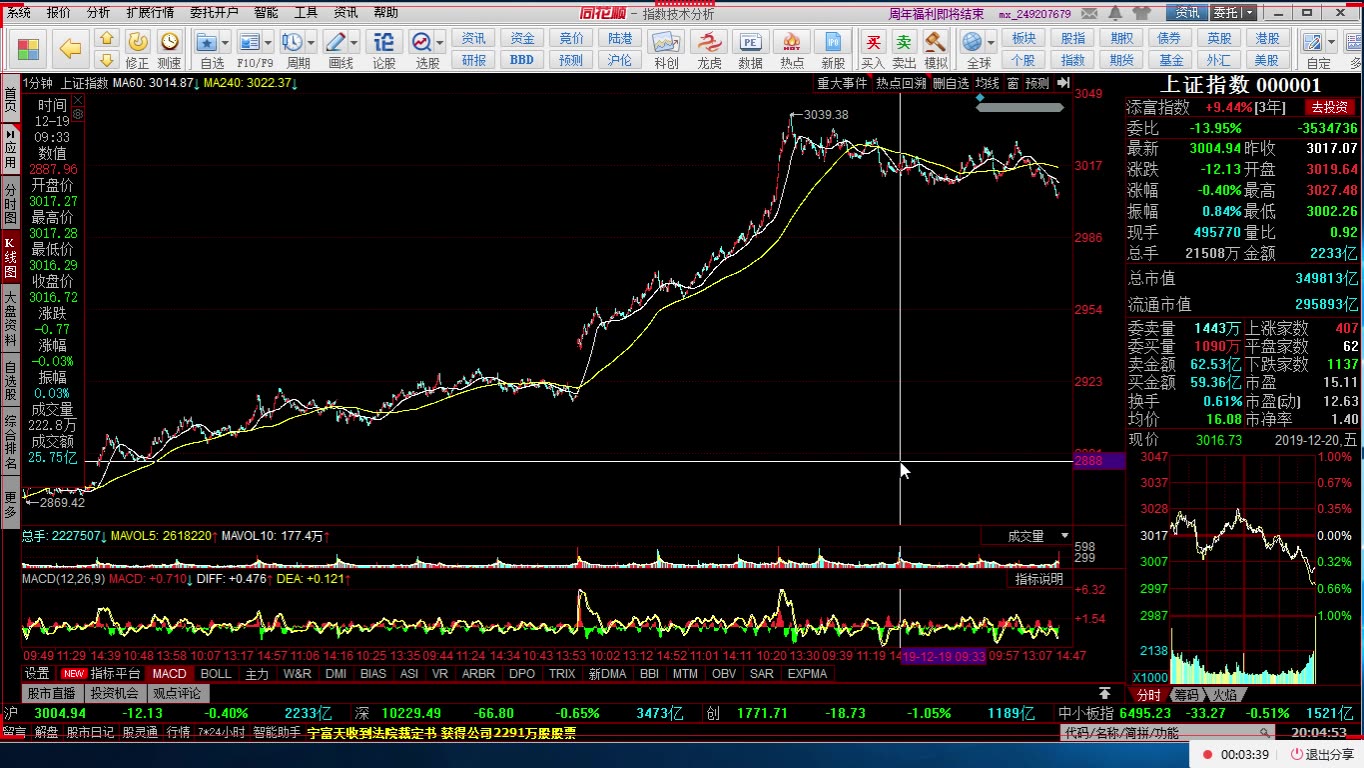The width and height of the screenshot is (1364, 768).
Task: Click the yellow up arrow icon
Action: tap(107, 38)
